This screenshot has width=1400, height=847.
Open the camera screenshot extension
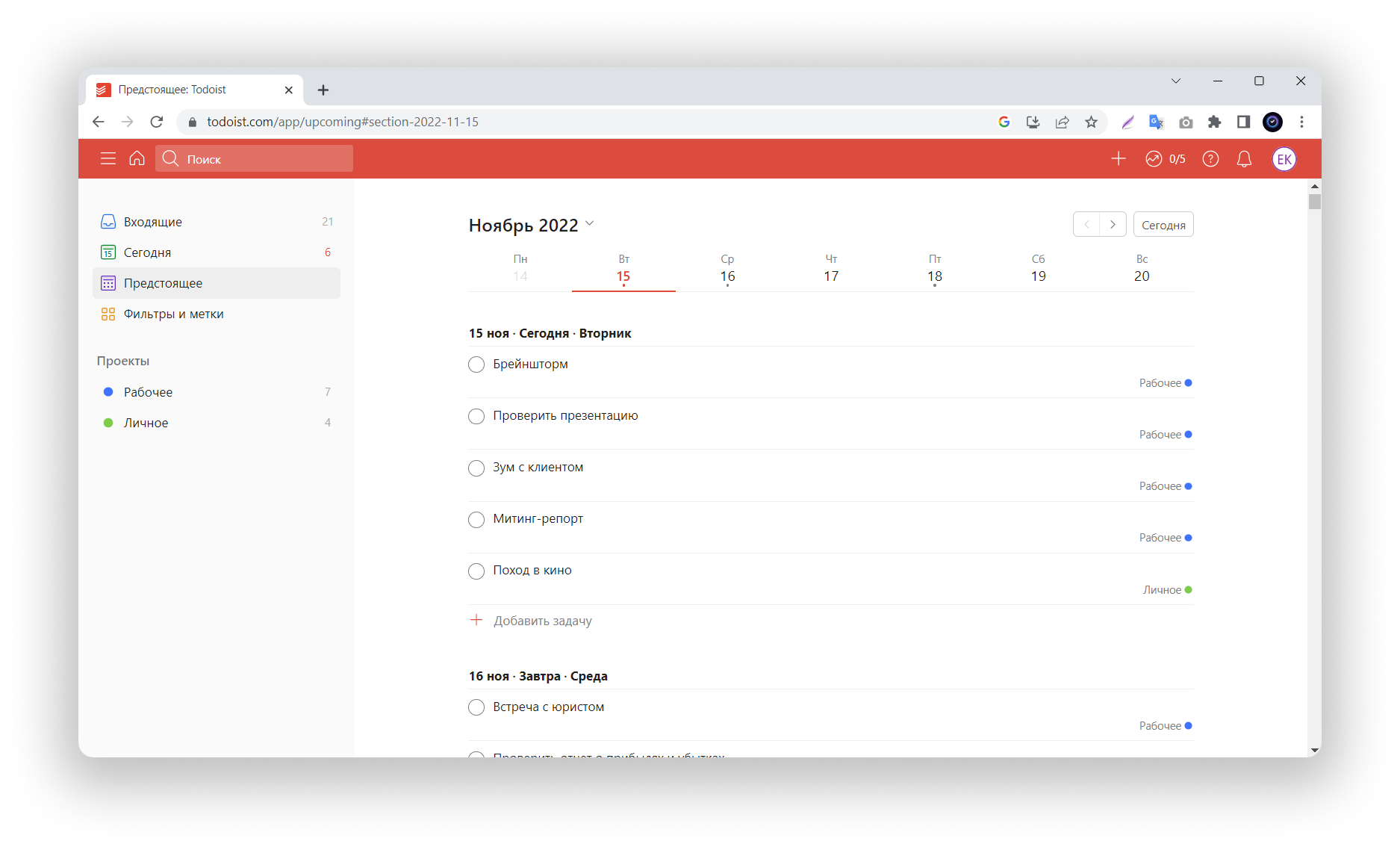pos(1186,122)
